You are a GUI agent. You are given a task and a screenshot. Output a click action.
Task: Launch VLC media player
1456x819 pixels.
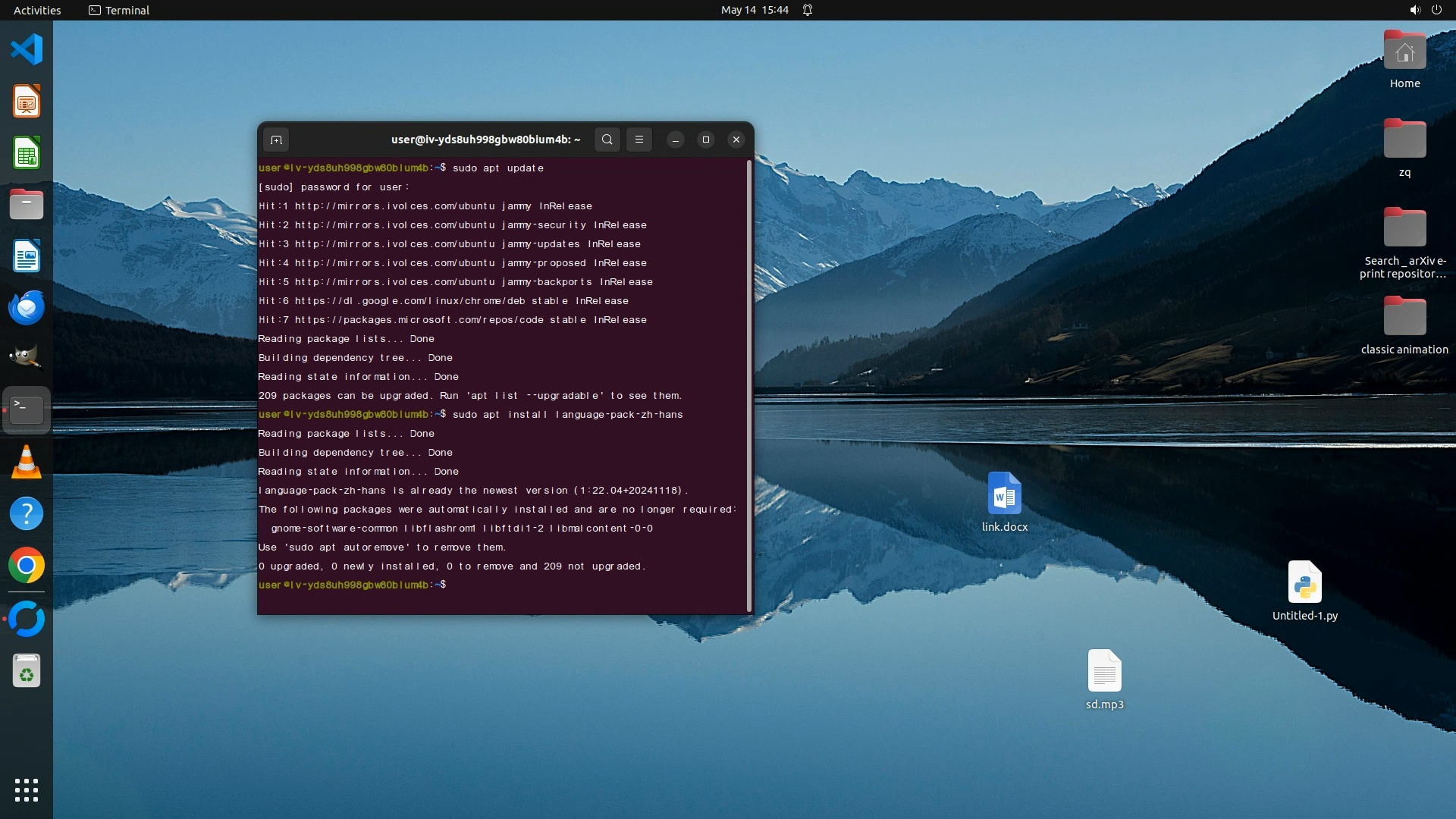tap(27, 463)
